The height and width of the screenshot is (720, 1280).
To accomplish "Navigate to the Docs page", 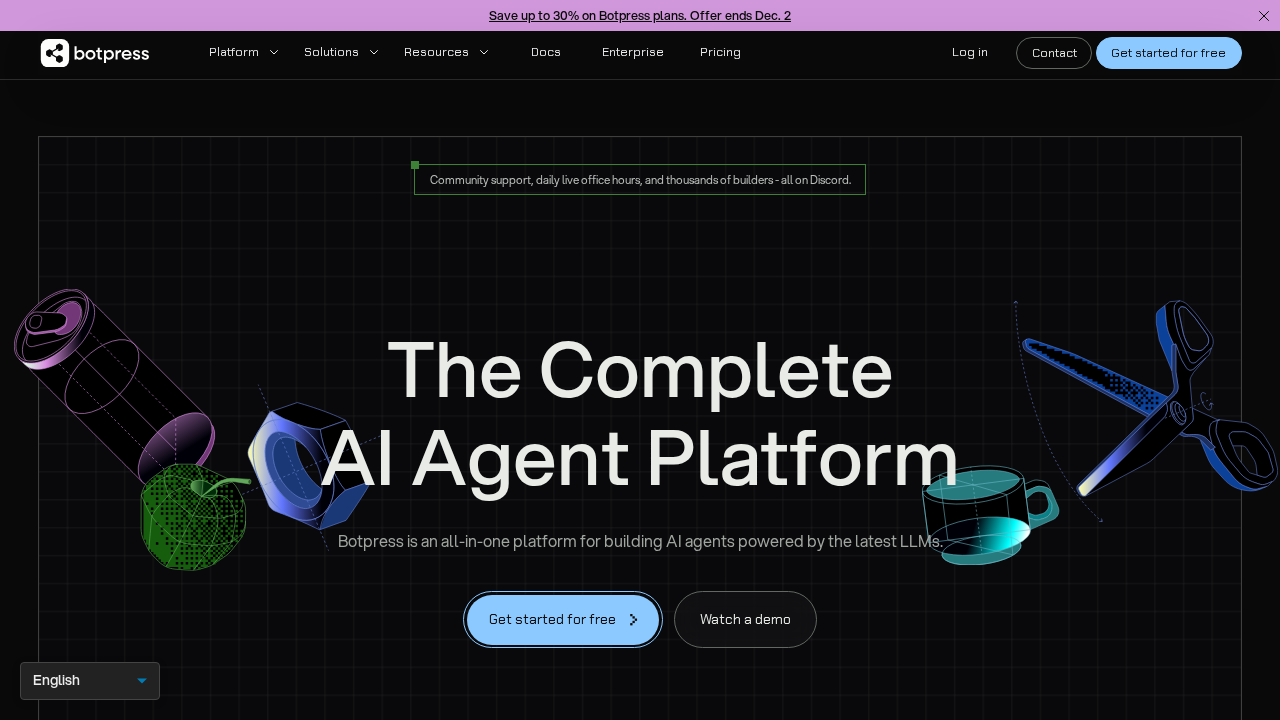I will [545, 52].
